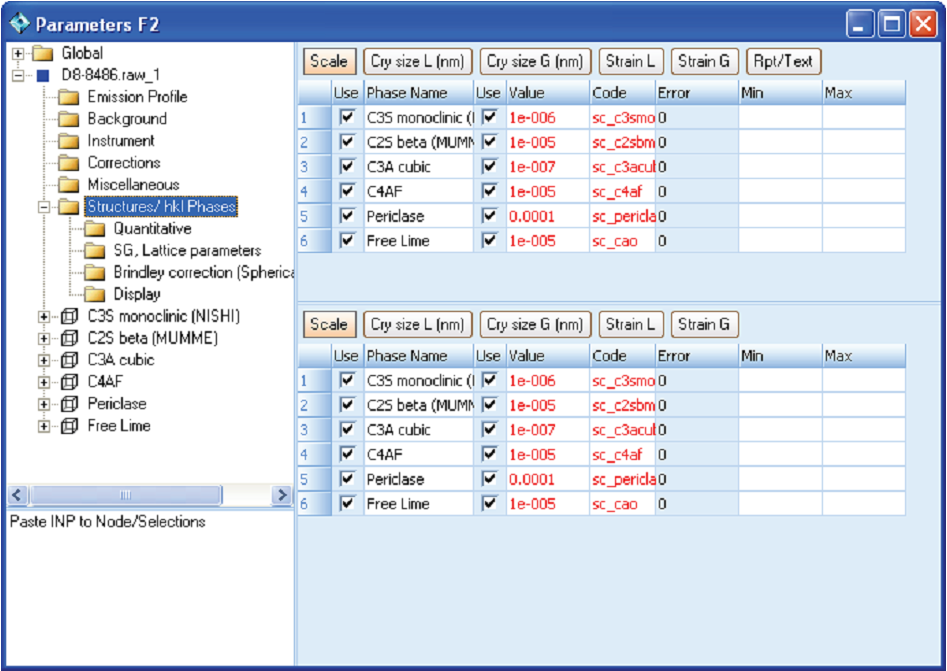Image resolution: width=947 pixels, height=671 pixels.
Task: Collapse the Structures/ hkl Phases node
Action: [43, 207]
